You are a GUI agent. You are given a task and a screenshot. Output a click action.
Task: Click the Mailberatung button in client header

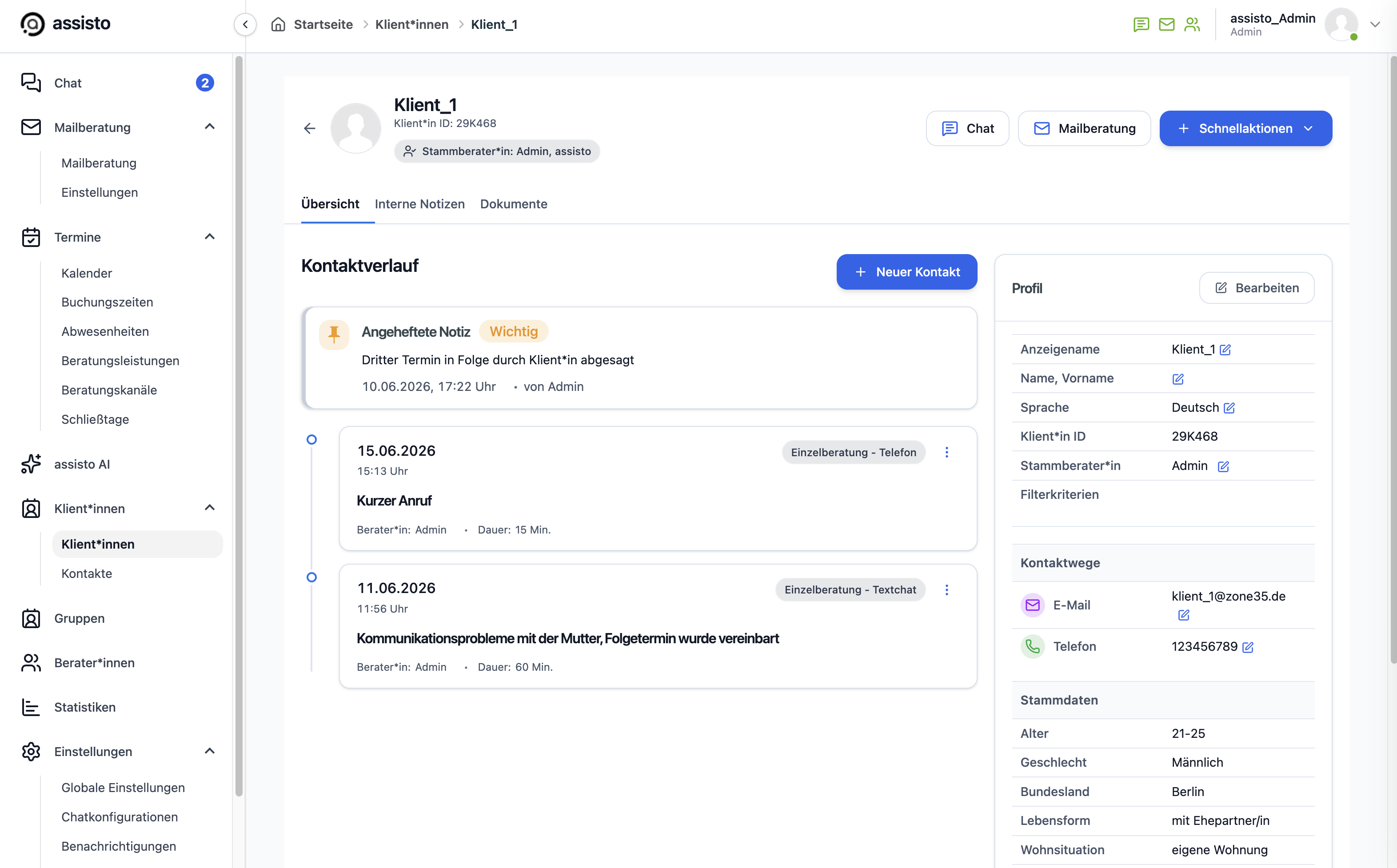coord(1084,128)
